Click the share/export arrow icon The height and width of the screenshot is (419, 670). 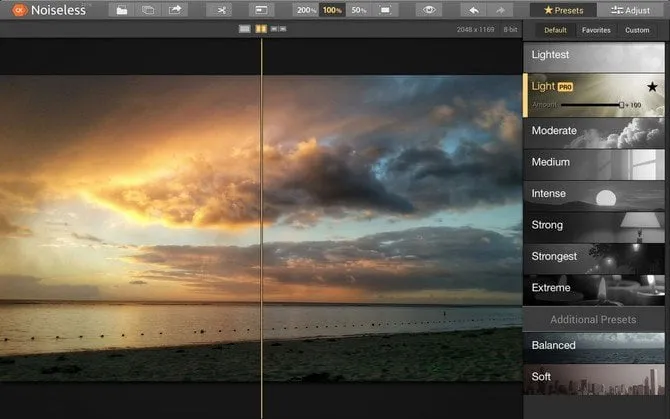tap(176, 10)
